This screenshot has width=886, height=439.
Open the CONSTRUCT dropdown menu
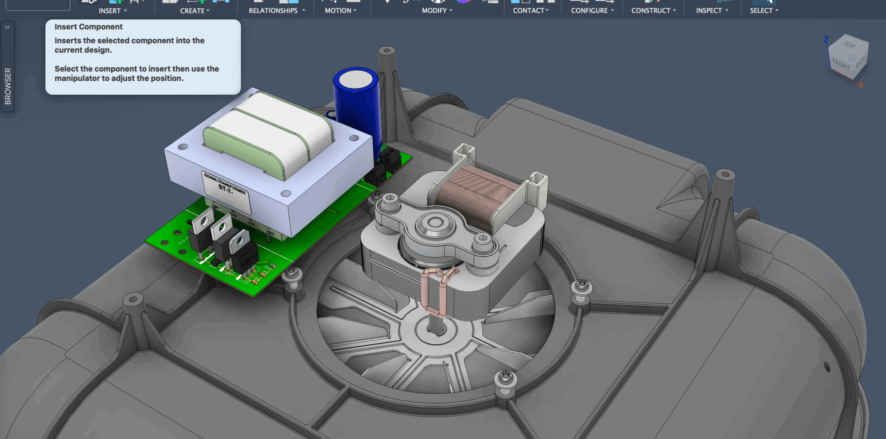[x=654, y=10]
